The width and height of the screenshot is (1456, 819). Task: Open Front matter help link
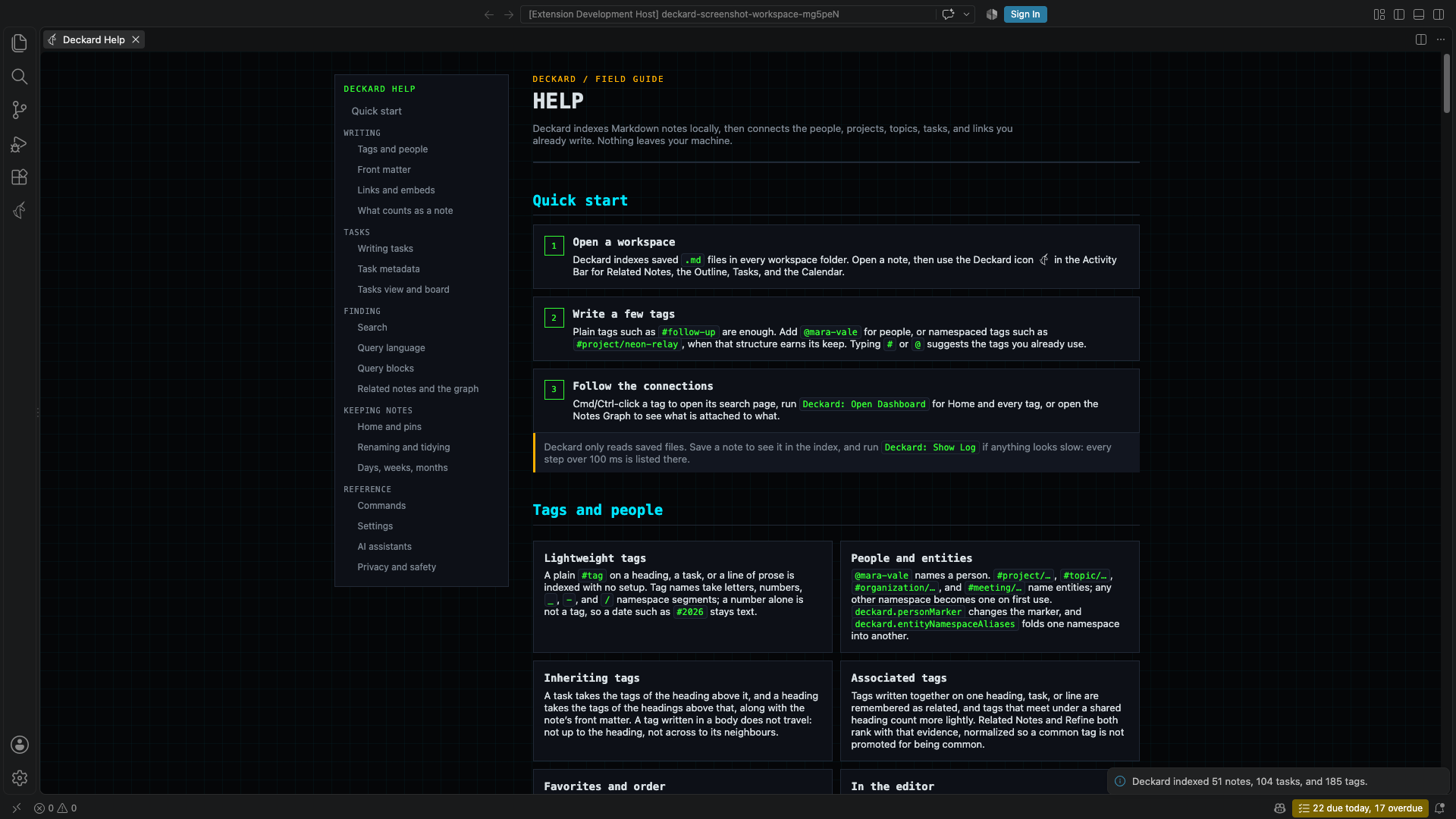pyautogui.click(x=384, y=170)
